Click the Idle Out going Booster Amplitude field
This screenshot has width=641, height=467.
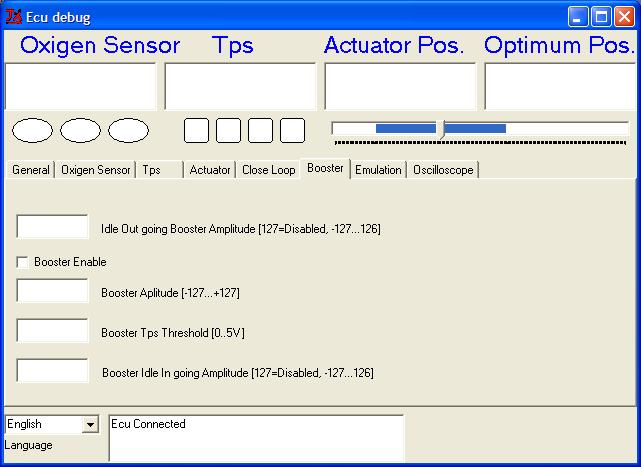point(53,227)
